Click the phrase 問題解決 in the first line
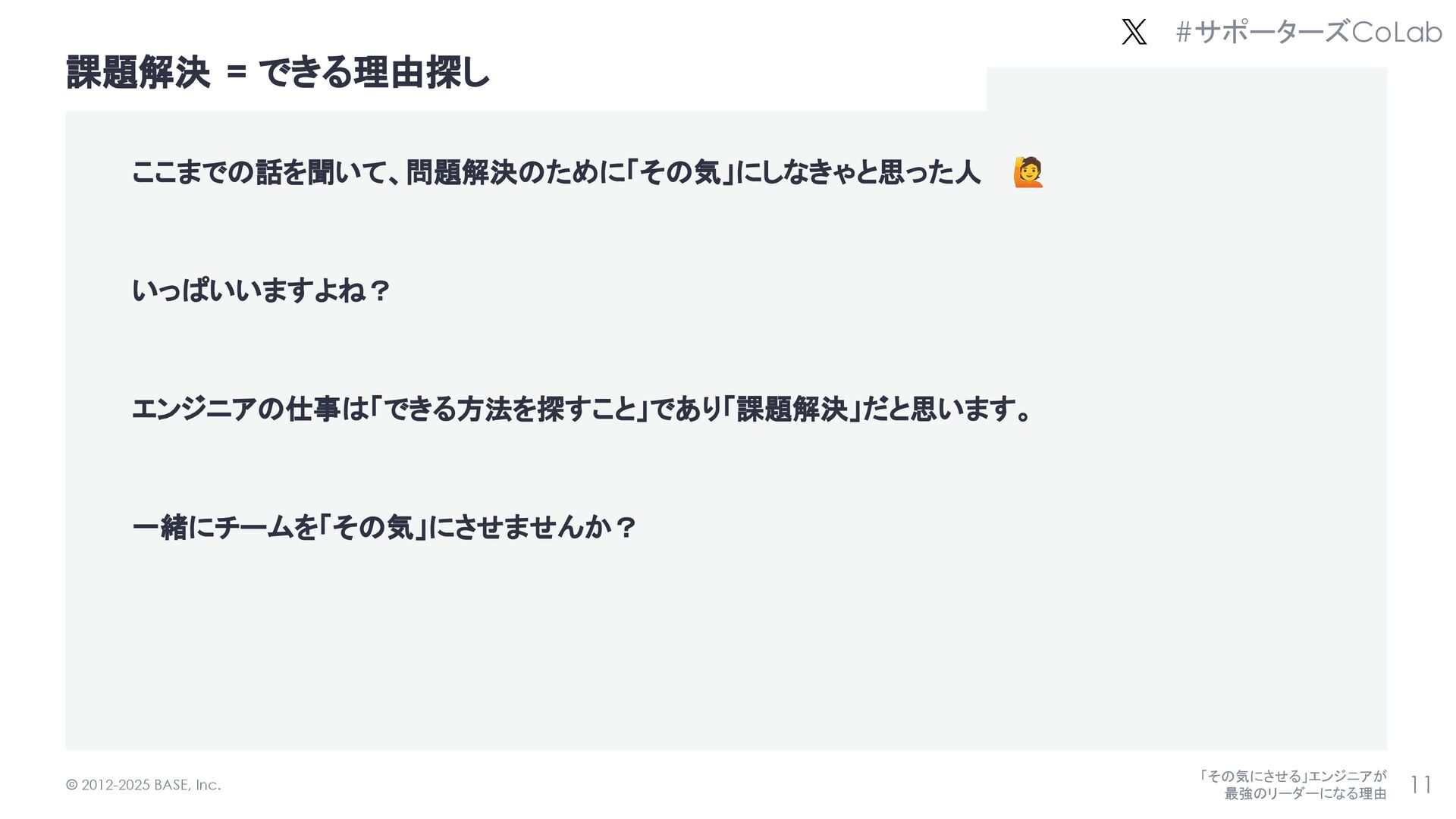This screenshot has width=1456, height=819. pyautogui.click(x=462, y=172)
